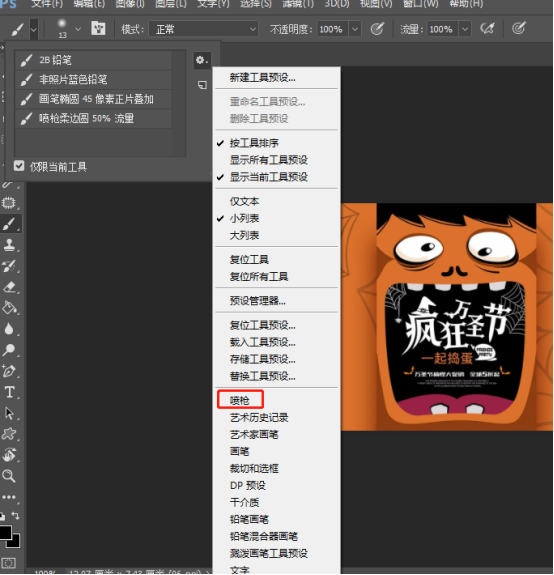The width and height of the screenshot is (554, 575).
Task: Swap foreground and background colors
Action: pyautogui.click(x=15, y=516)
